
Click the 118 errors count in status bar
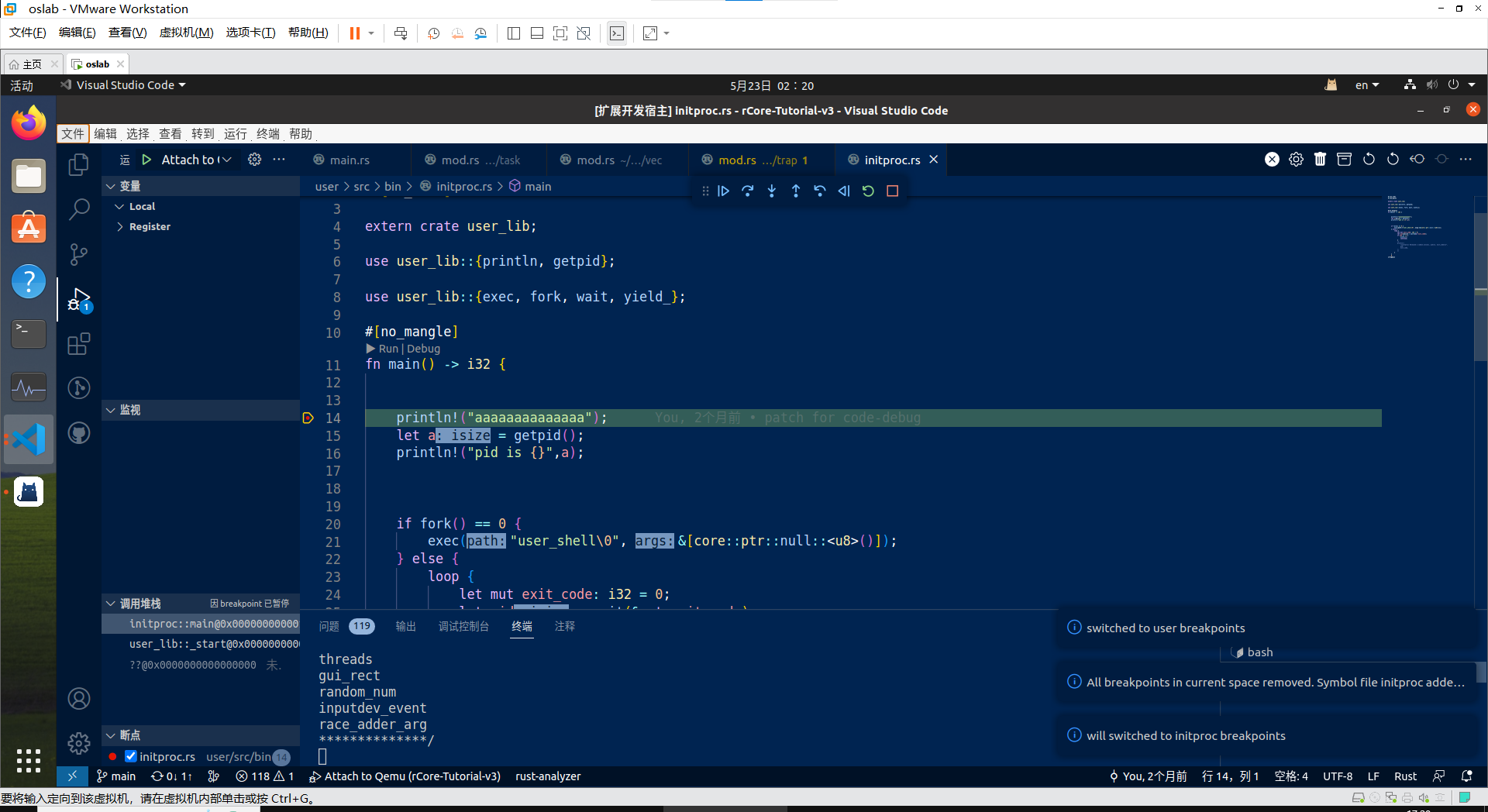coord(253,776)
